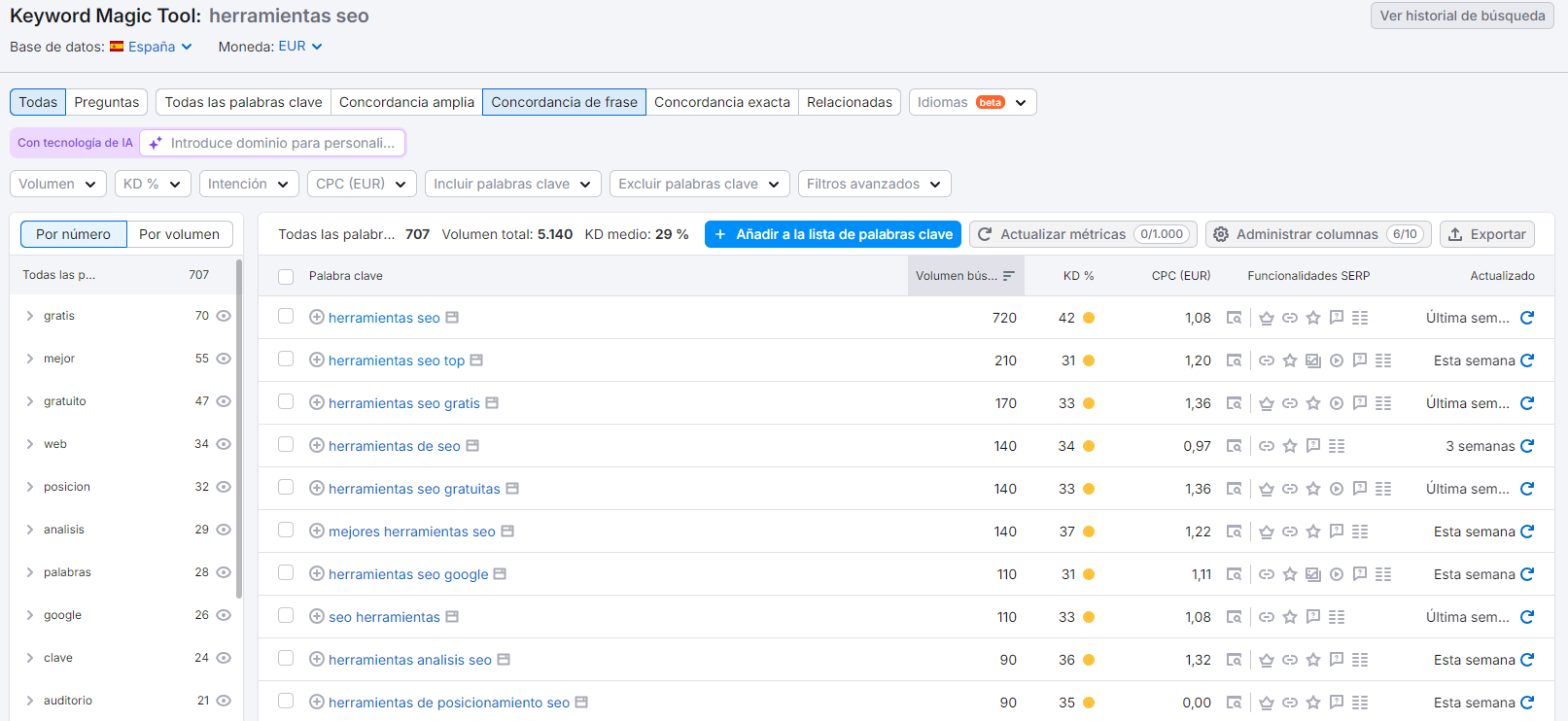Select the 'Concordancia amplia' tab
1568x721 pixels.
coord(406,102)
